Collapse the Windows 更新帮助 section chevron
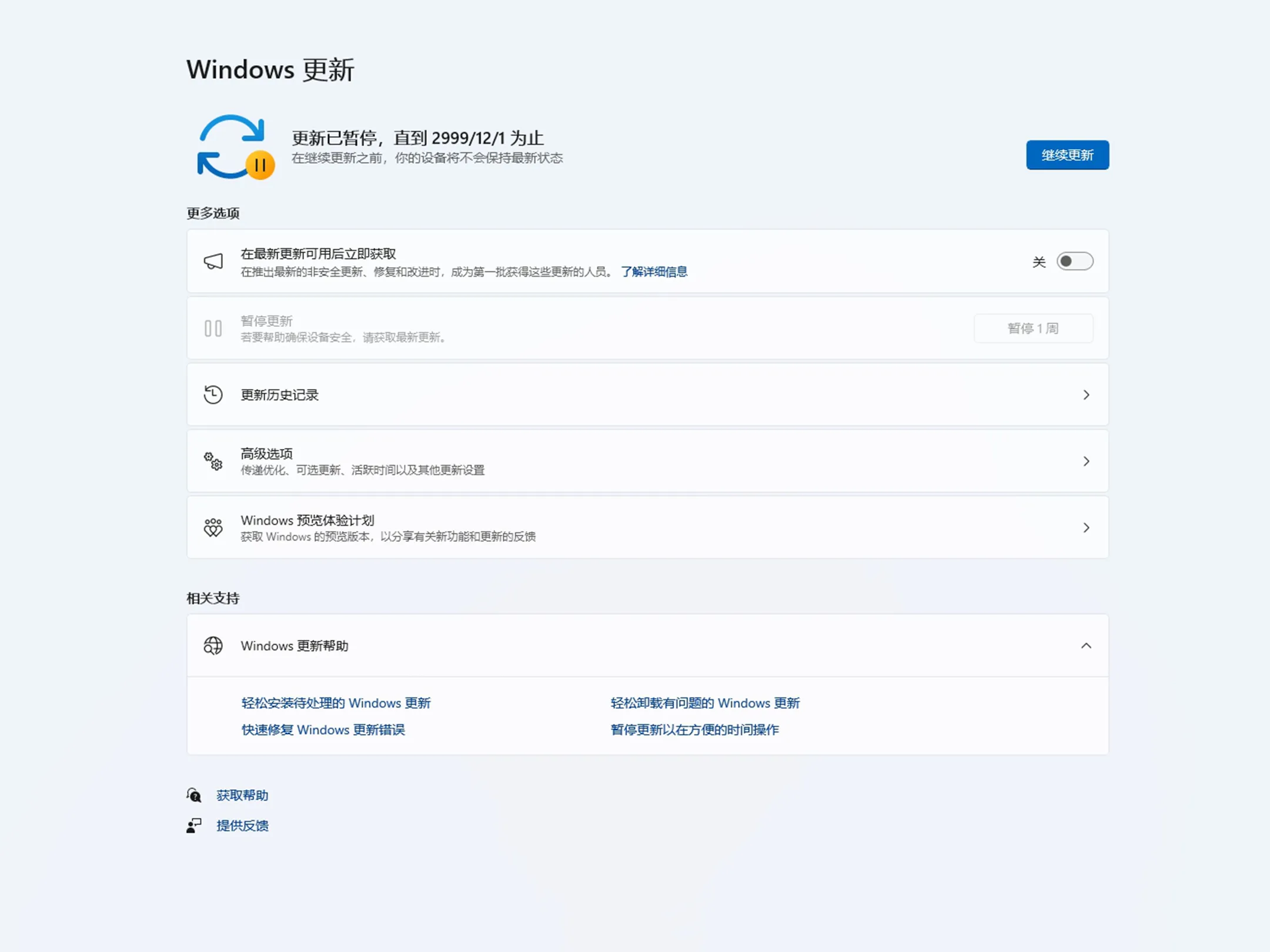The height and width of the screenshot is (952, 1270). [x=1086, y=646]
